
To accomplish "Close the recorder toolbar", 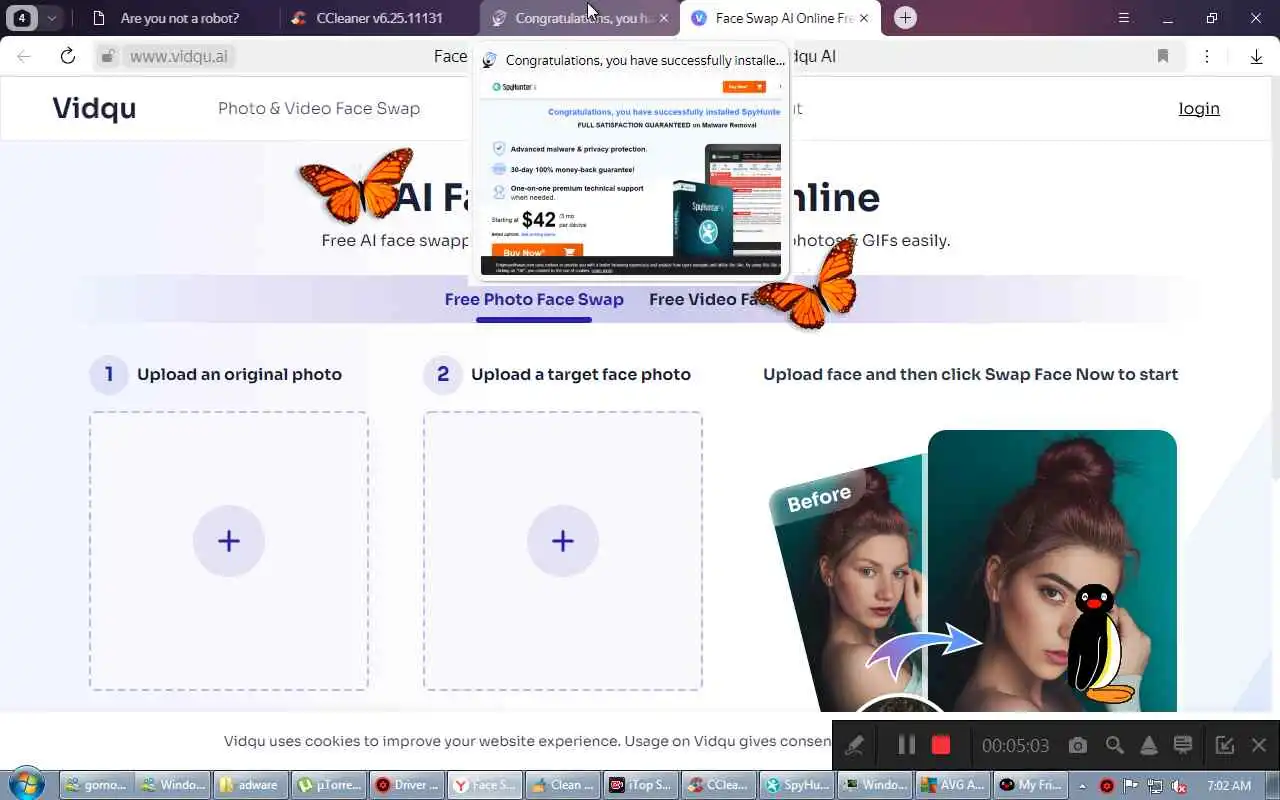I will point(1259,745).
